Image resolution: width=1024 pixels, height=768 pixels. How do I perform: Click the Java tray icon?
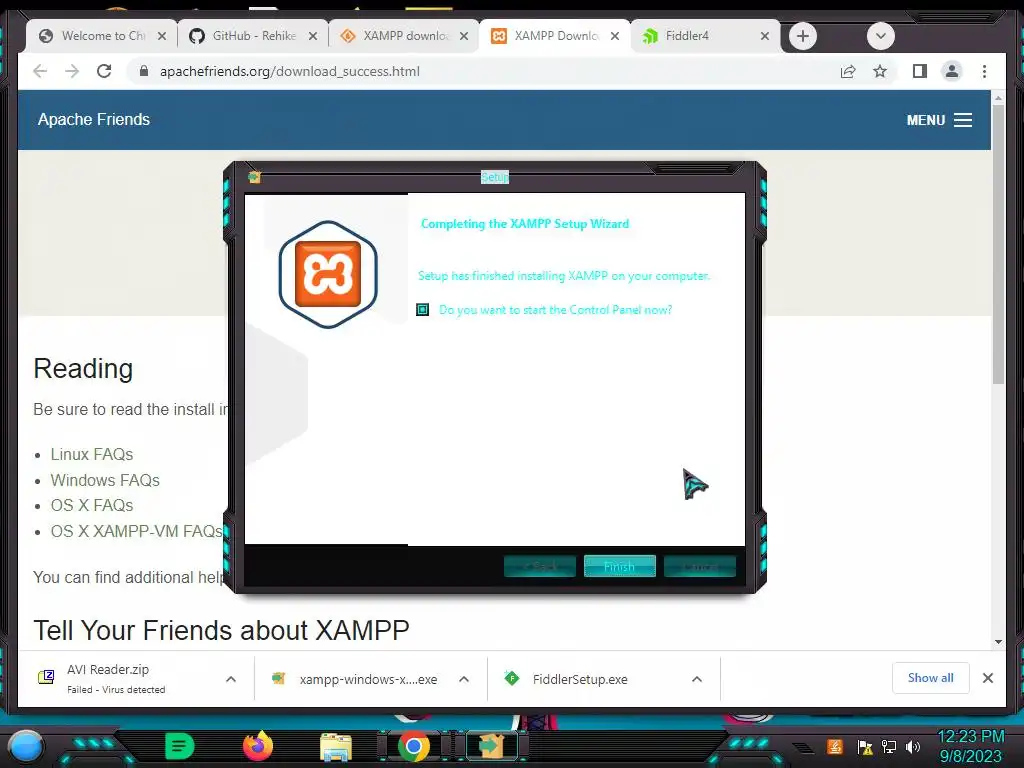[x=835, y=746]
